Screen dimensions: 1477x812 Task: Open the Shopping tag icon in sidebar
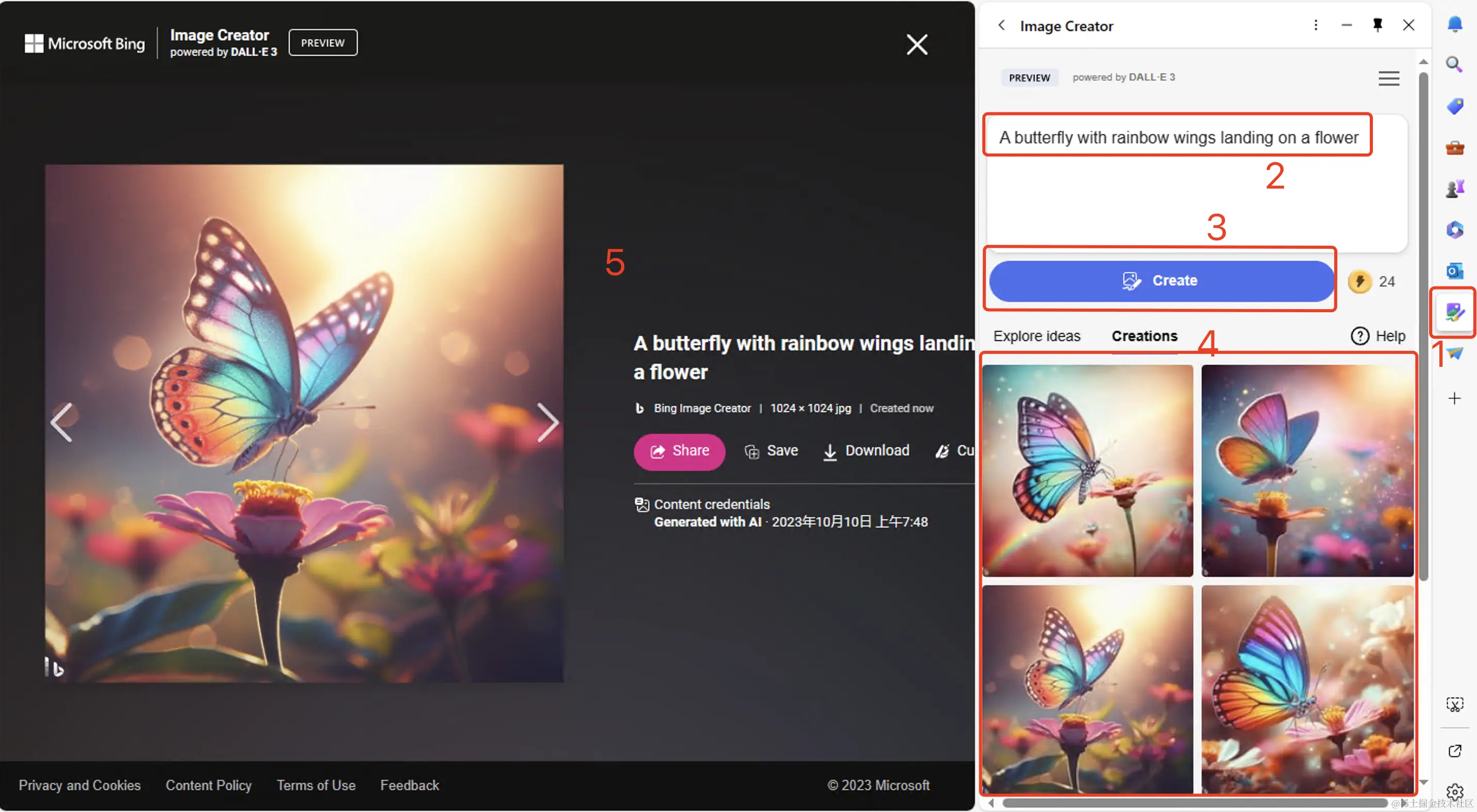[x=1454, y=106]
